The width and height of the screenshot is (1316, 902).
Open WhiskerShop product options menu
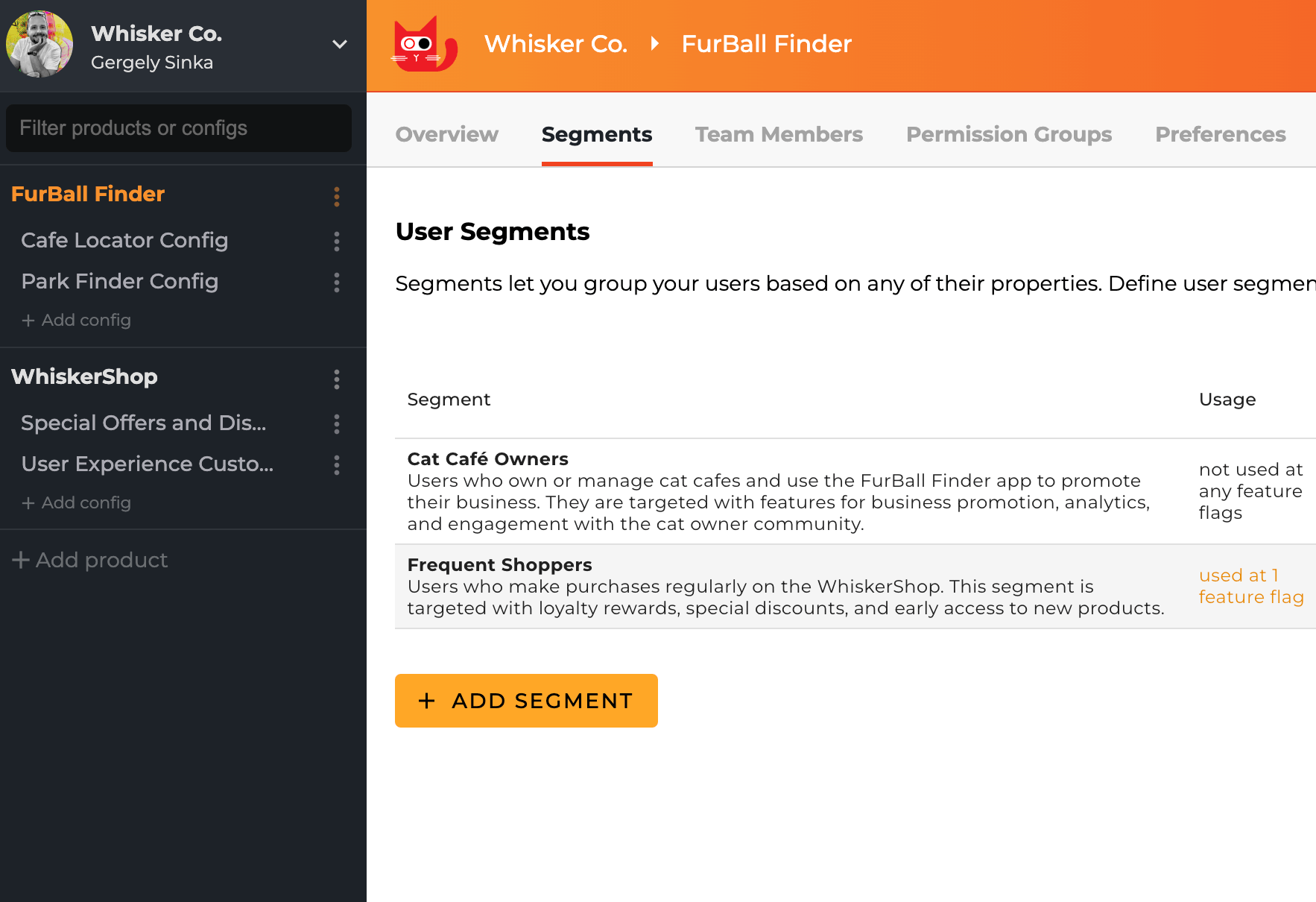tap(337, 379)
